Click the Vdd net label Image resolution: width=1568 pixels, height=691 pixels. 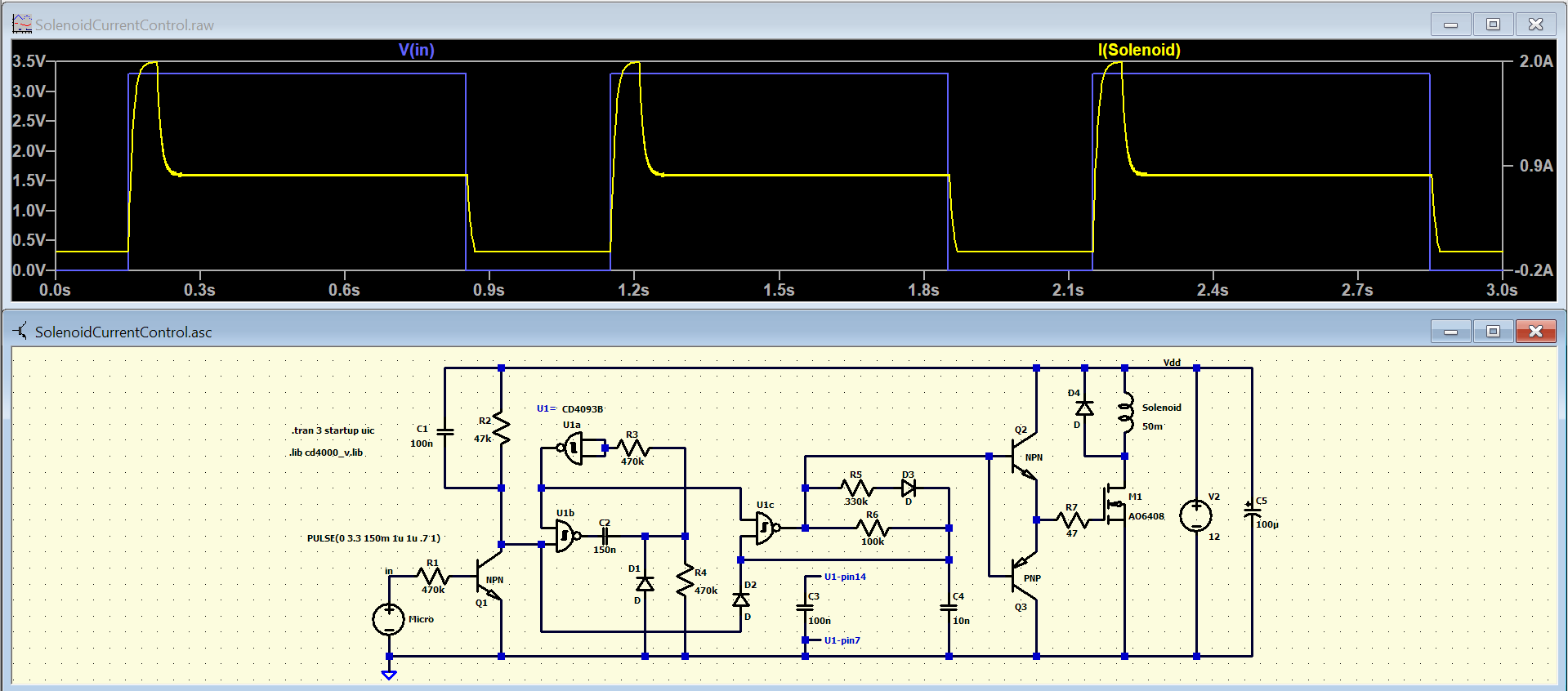(x=1172, y=363)
